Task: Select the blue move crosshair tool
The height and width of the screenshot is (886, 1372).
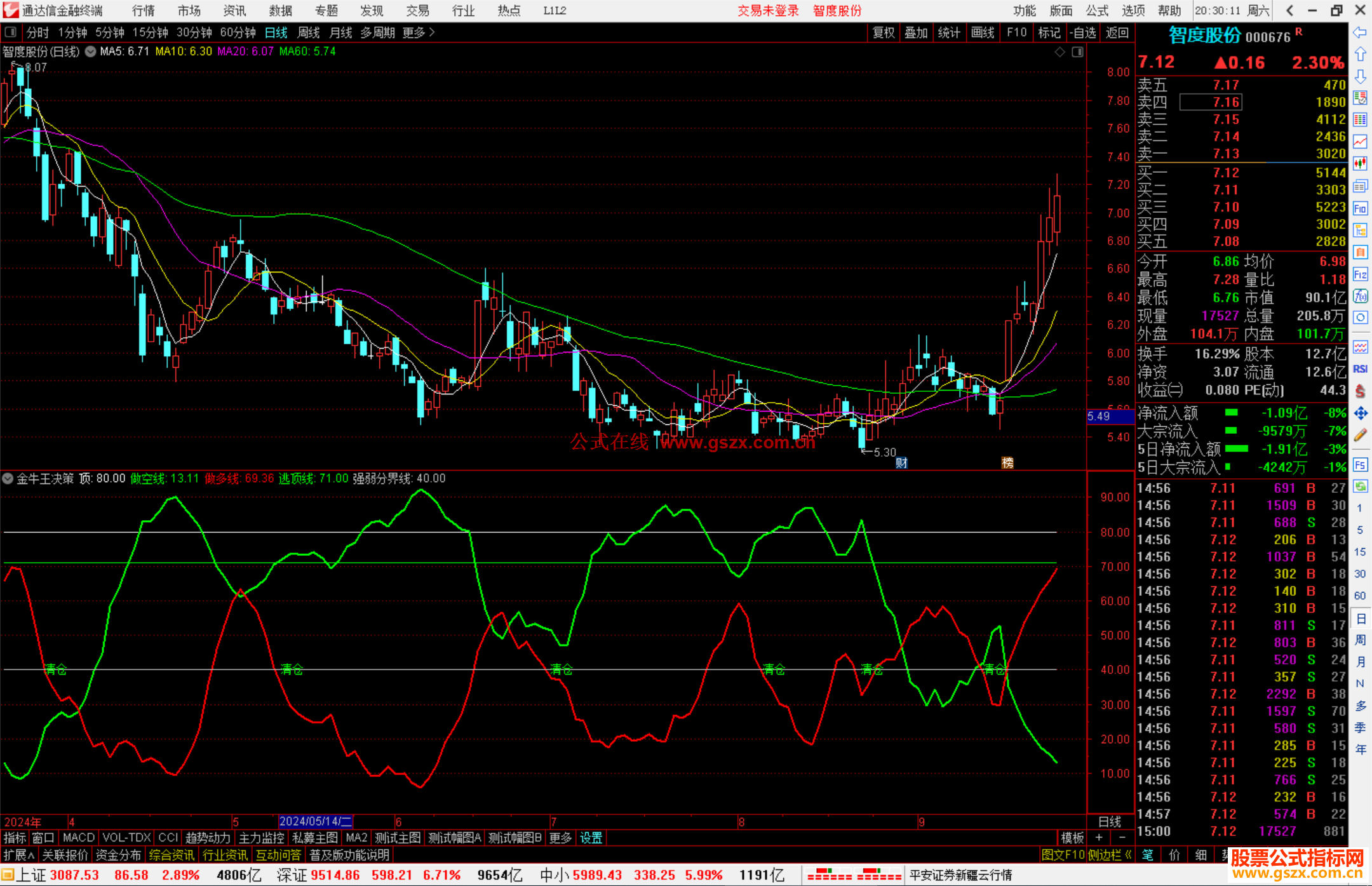Action: 1360,413
